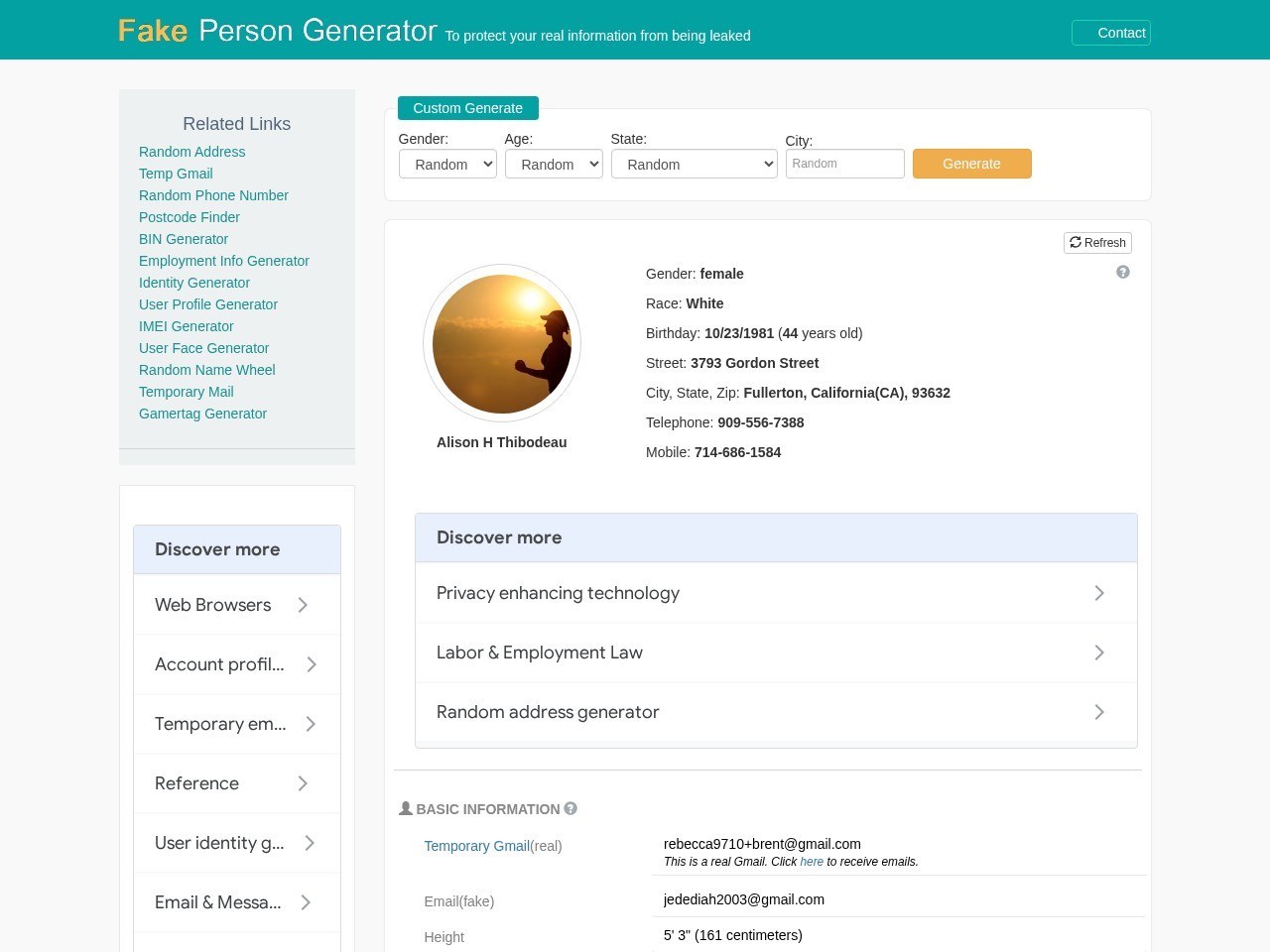Open the Random Name Wheel link
The image size is (1270, 952).
coord(207,370)
